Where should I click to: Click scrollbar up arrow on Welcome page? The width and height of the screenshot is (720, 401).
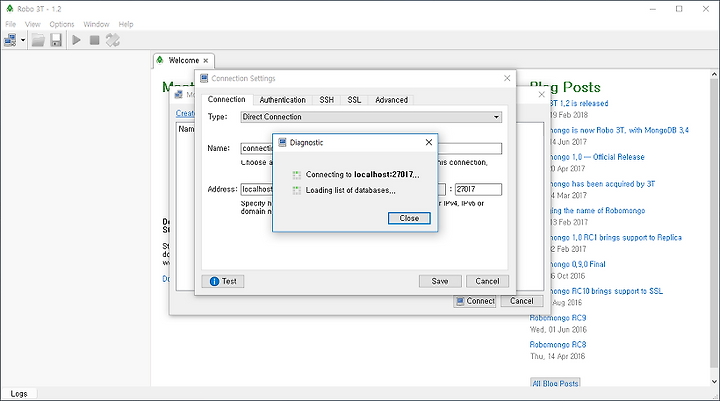point(714,74)
